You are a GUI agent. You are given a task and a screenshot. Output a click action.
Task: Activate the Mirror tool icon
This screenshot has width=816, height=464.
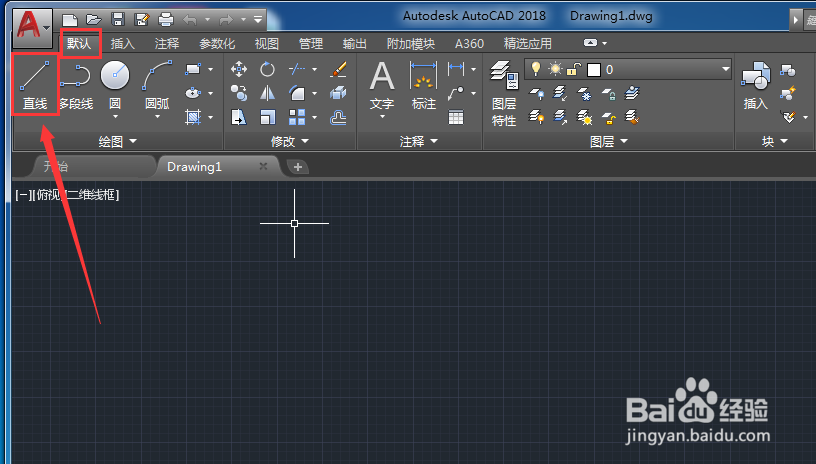point(267,93)
